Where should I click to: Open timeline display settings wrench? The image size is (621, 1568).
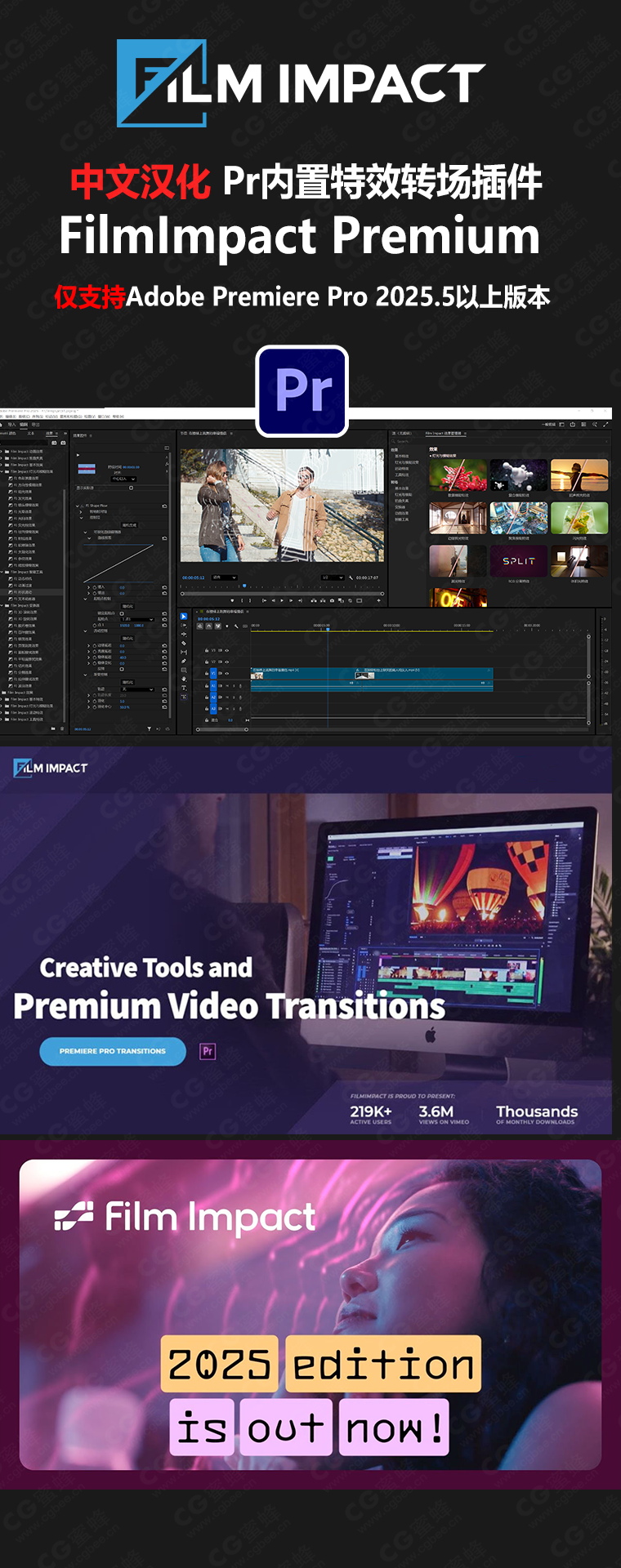coord(236,626)
